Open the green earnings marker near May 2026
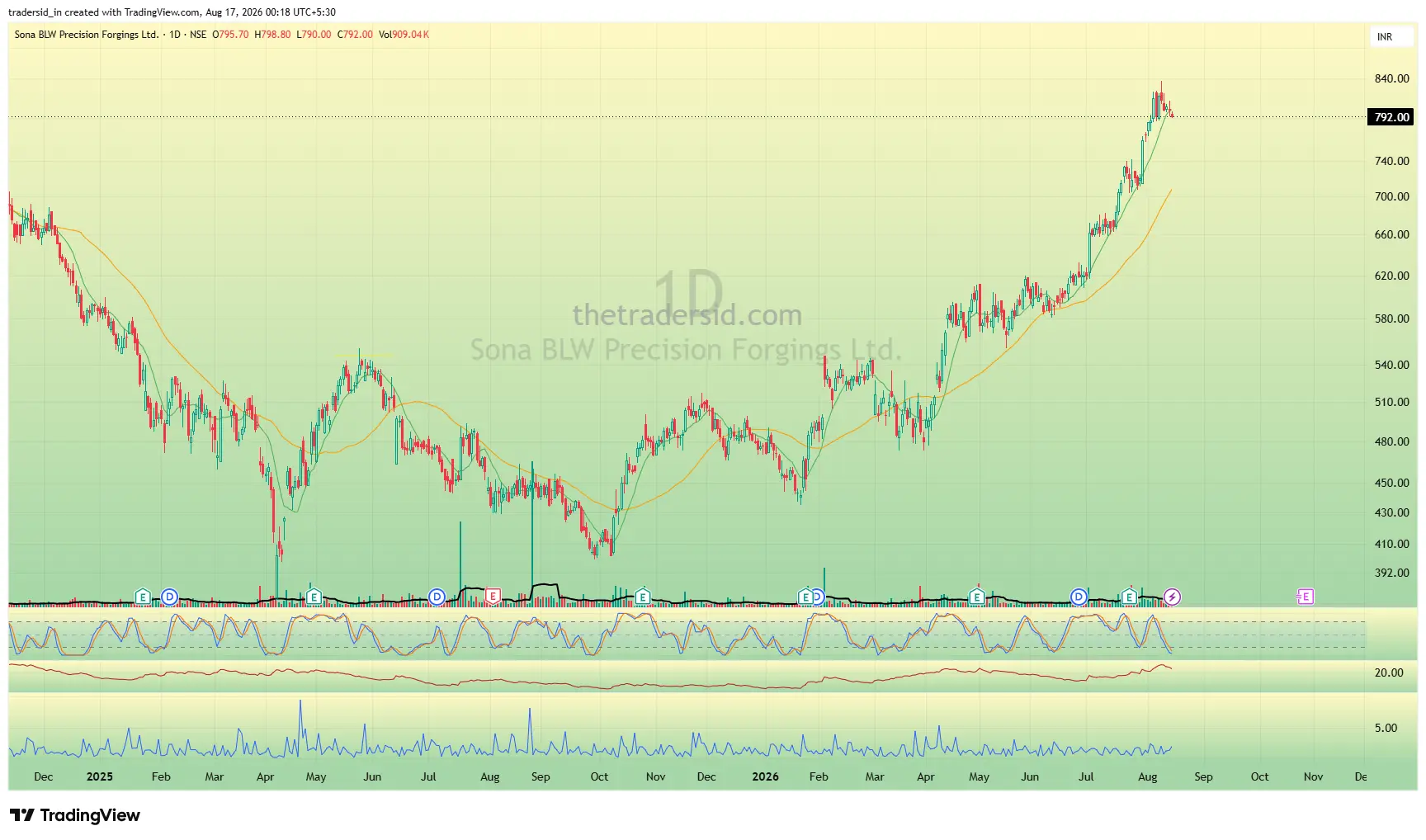The width and height of the screenshot is (1426, 840). click(x=976, y=597)
